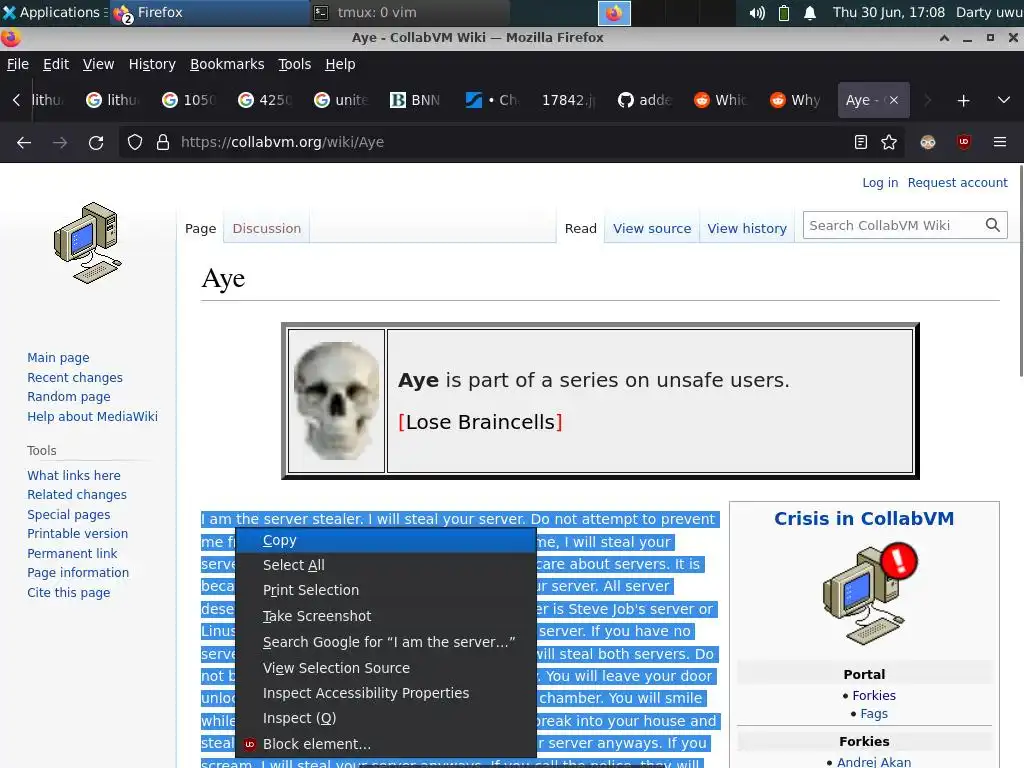Image resolution: width=1024 pixels, height=768 pixels.
Task: Open Recent changes in the sidebar
Action: click(x=75, y=377)
